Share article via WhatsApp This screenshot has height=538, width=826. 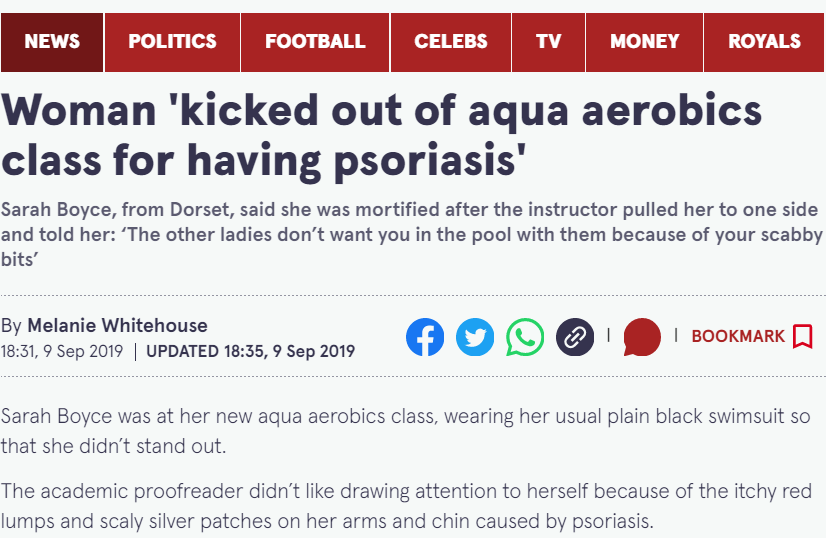coord(525,337)
